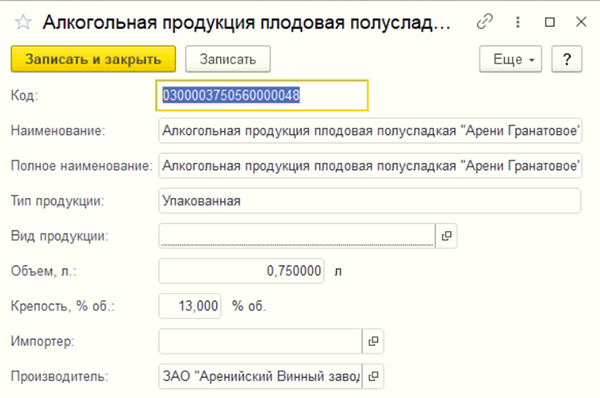Click the 'Полное наименование:' label
Screen dimensions: 600x398
(x=82, y=166)
